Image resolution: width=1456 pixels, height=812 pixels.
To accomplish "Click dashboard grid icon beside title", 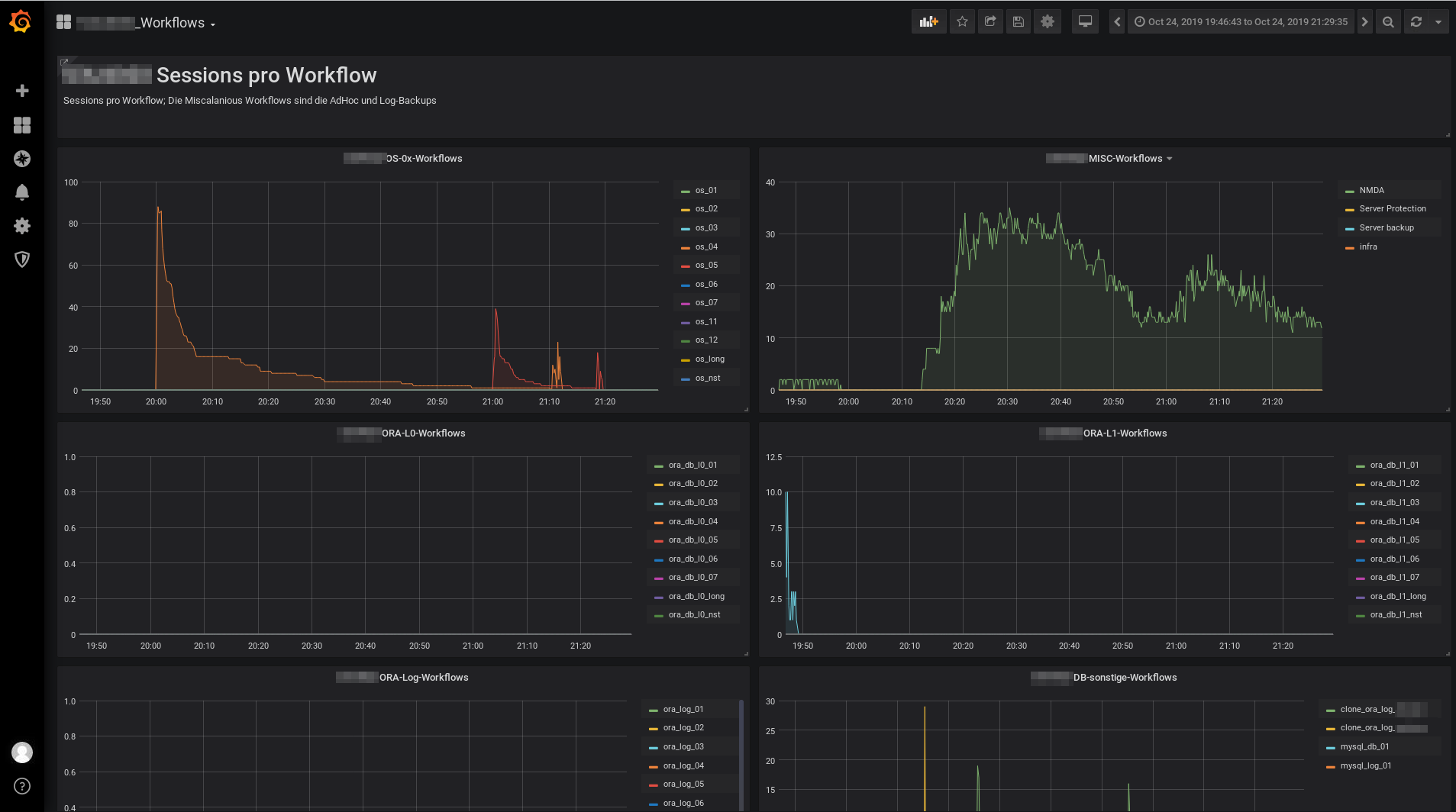I will [63, 22].
